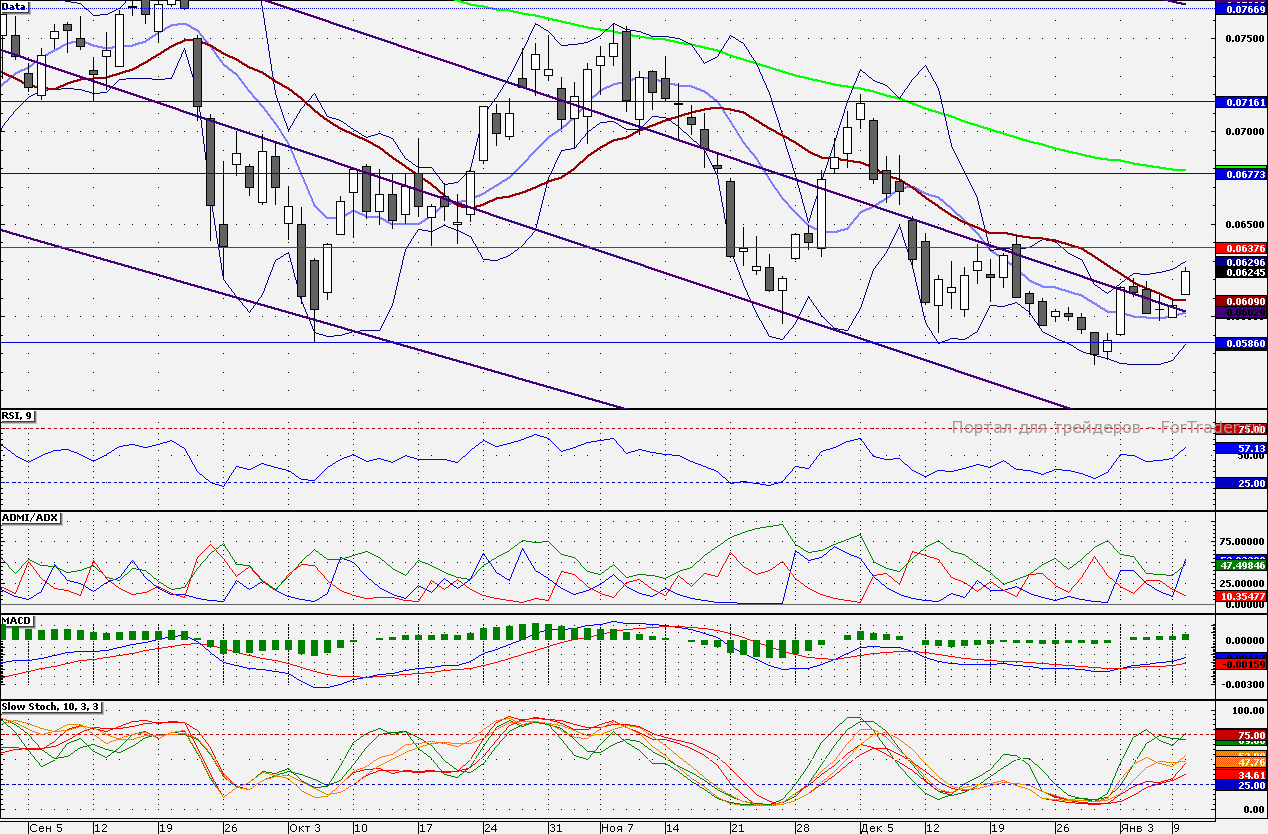This screenshot has height=834, width=1268.
Task: Click the Data panel label
Action: point(15,6)
